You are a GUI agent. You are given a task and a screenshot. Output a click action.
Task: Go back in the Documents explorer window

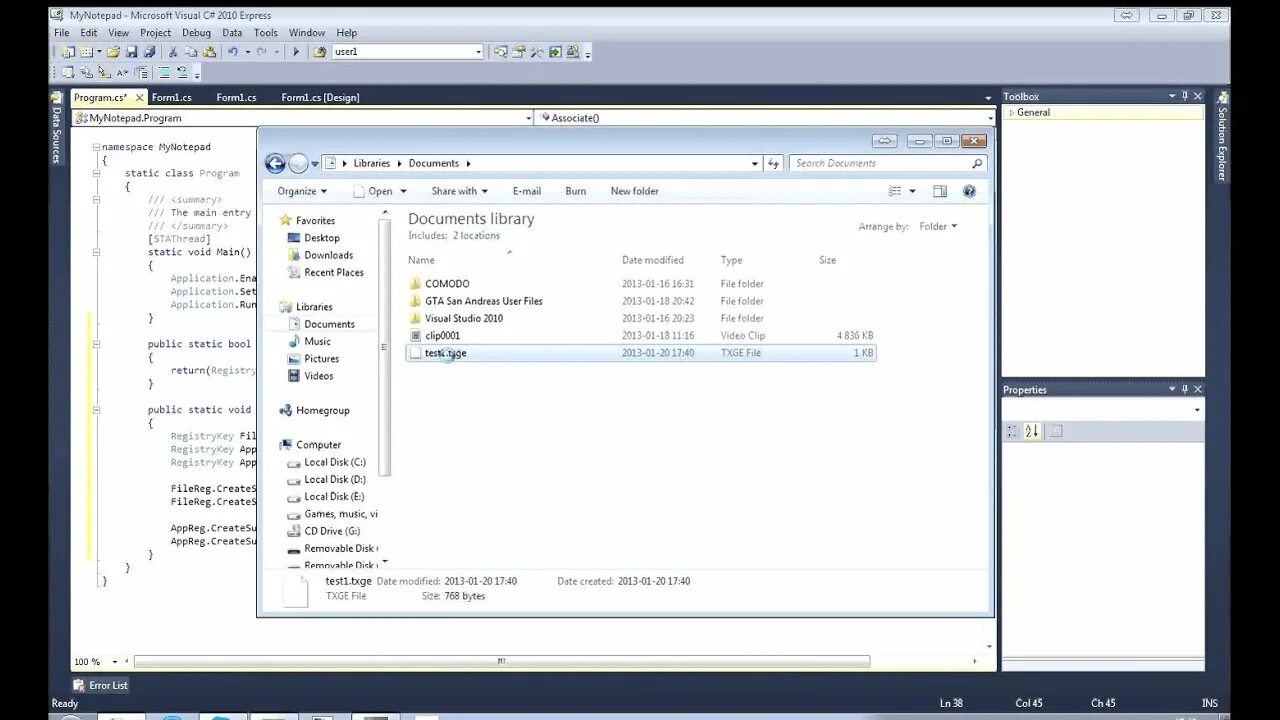pos(276,163)
